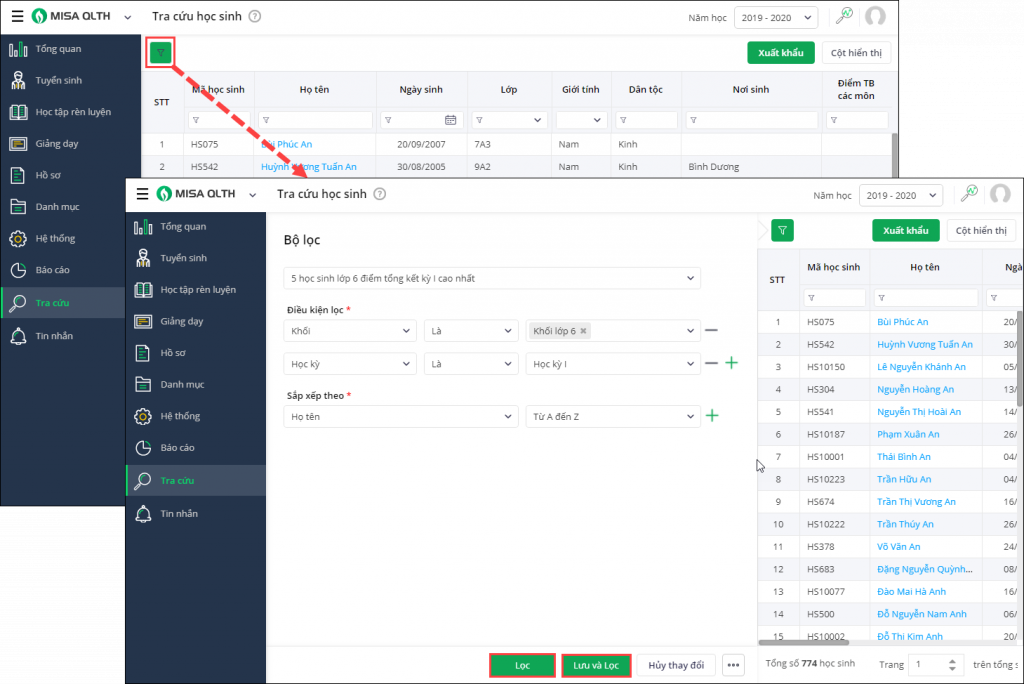Screen dimensions: 1024x684
Task: Open Hệ thống in front window sidebar
Action: point(196,416)
